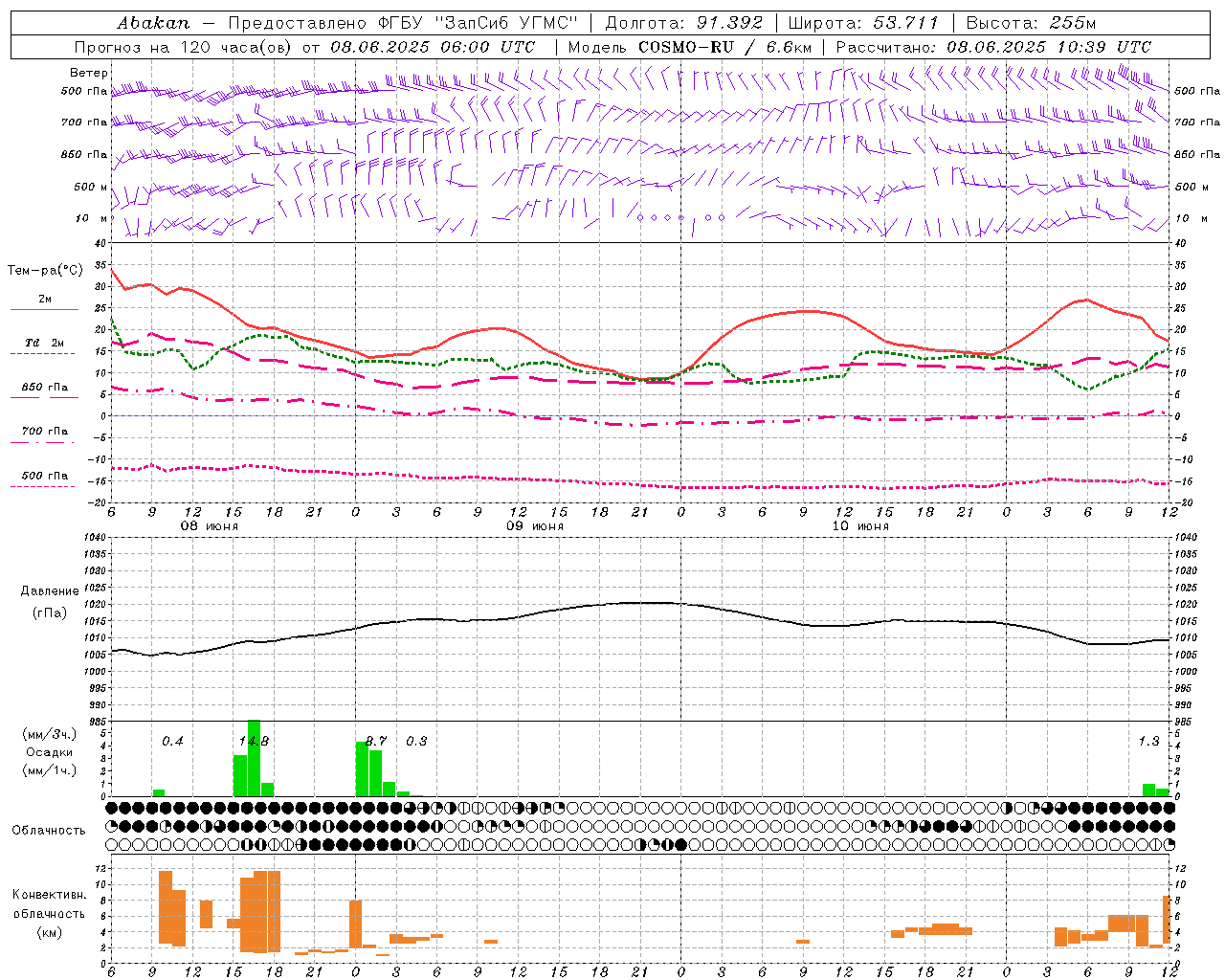The width and height of the screenshot is (1225, 980).
Task: Click the "08 июня" date label
Action: [x=210, y=526]
